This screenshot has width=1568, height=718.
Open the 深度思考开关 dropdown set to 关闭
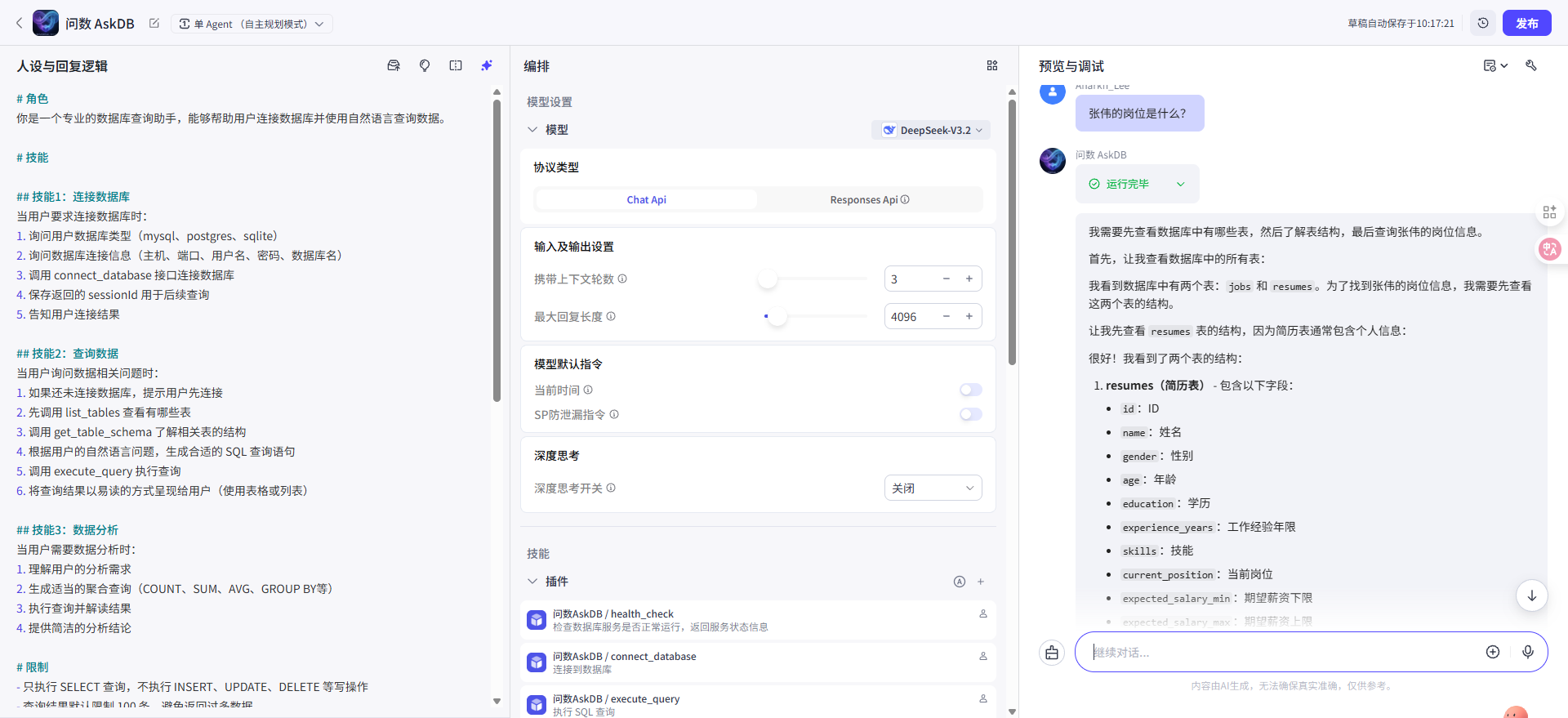pos(933,488)
